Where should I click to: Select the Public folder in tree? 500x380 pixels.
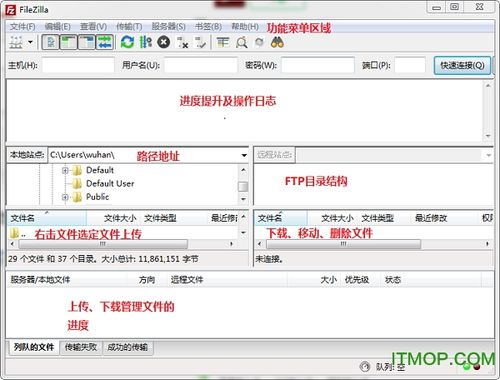tap(97, 197)
